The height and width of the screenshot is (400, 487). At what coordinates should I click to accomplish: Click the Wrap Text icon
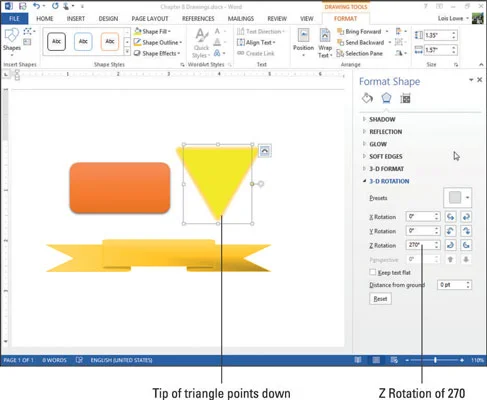pyautogui.click(x=325, y=43)
